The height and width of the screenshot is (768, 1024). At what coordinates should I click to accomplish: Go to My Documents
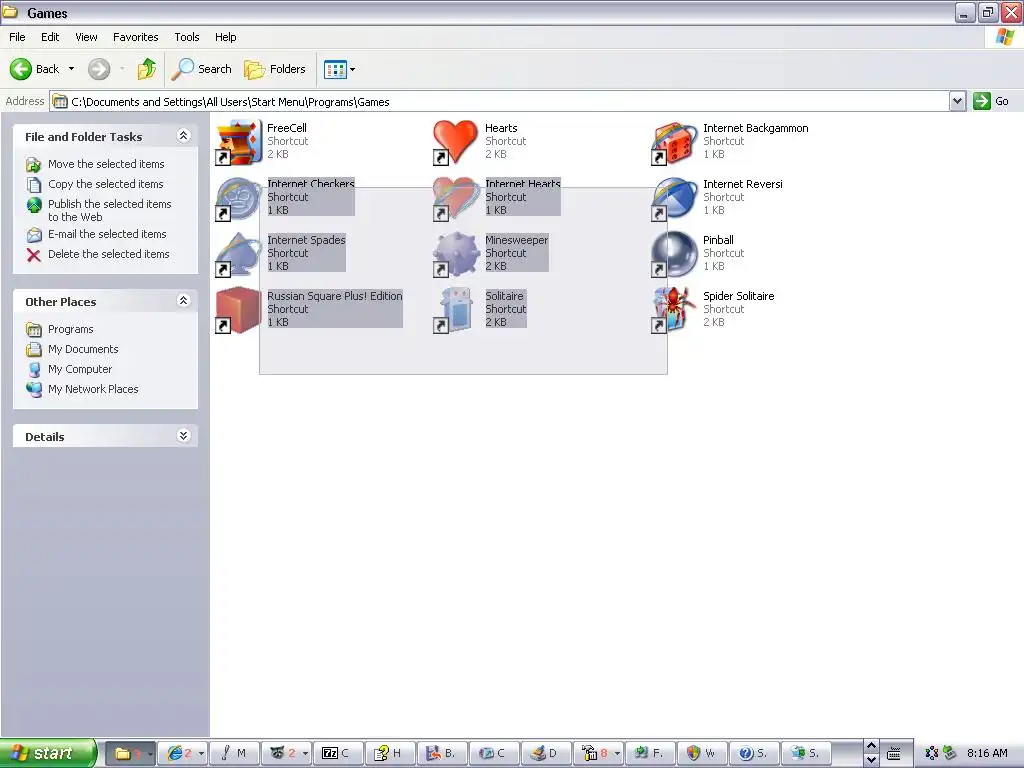[72, 349]
